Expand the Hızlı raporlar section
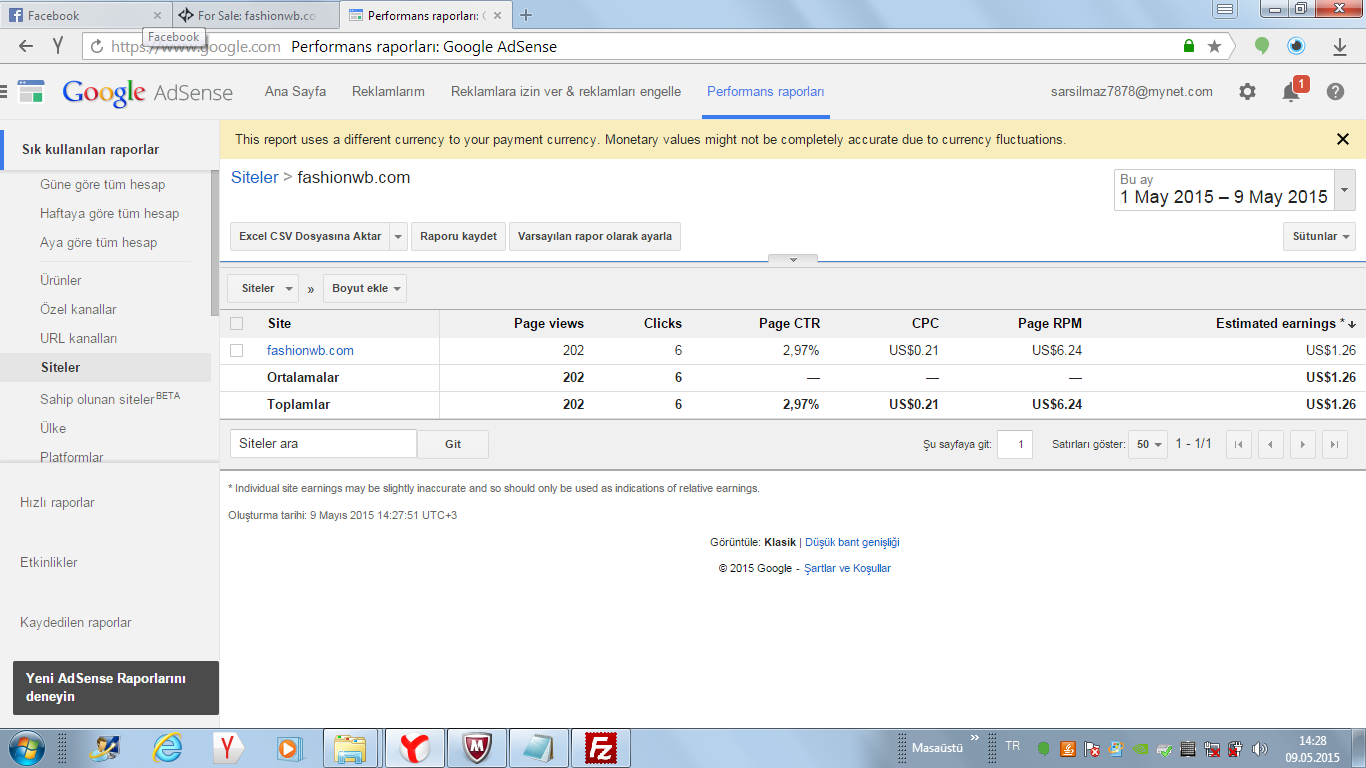1366x768 pixels. (x=57, y=502)
